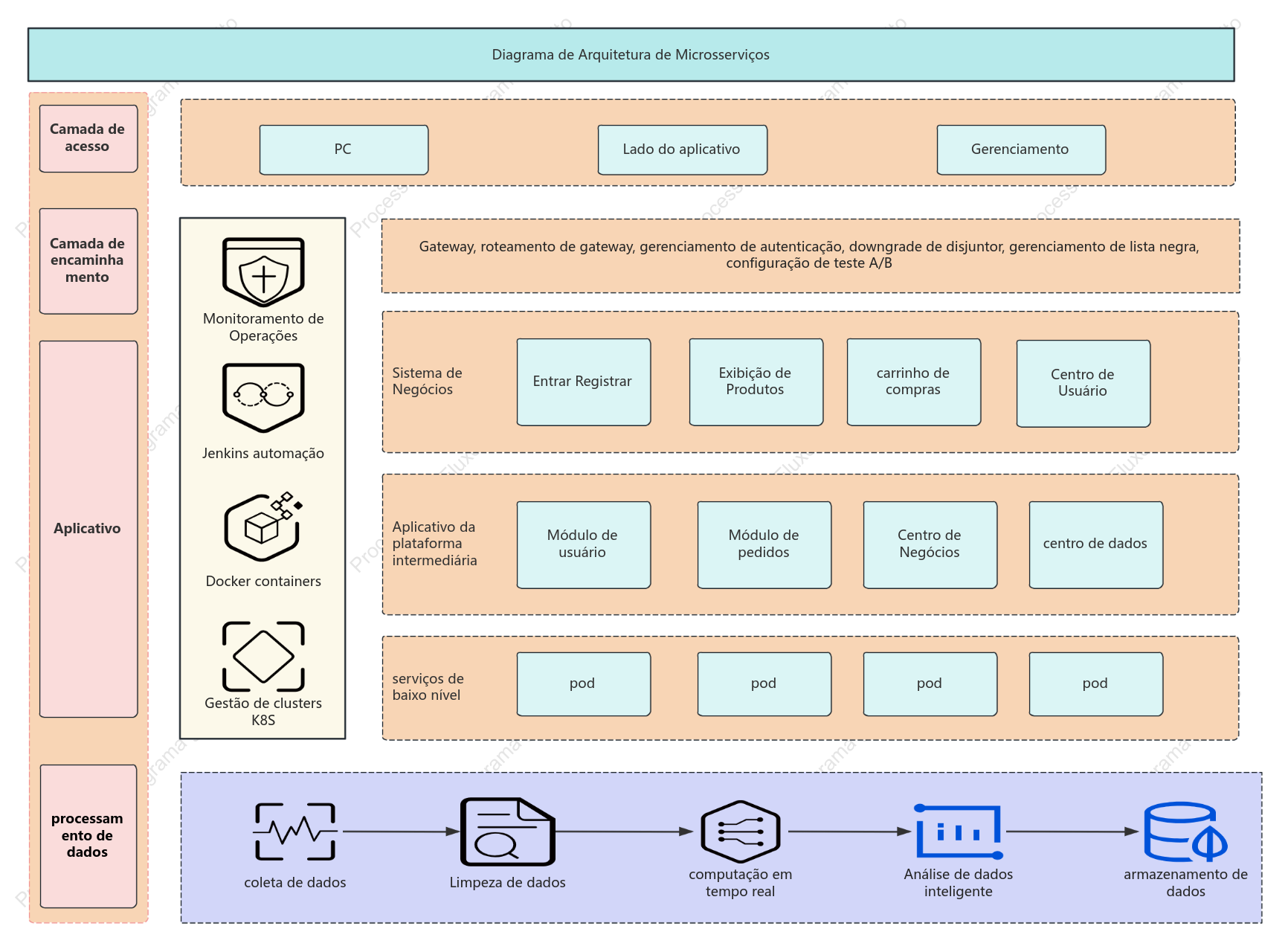Image resolution: width=1288 pixels, height=949 pixels.
Task: Select the Aplicativo layer label box
Action: click(x=88, y=529)
